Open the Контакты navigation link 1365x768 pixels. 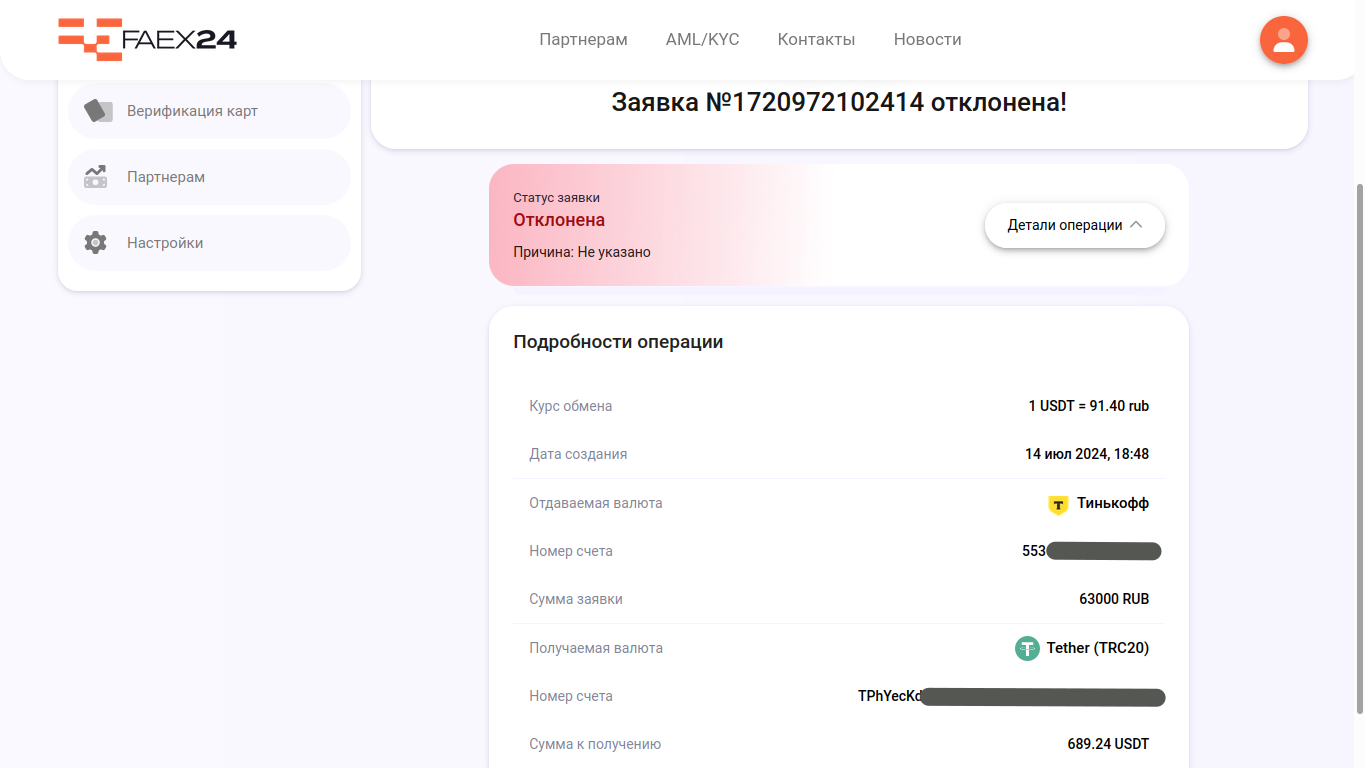(816, 40)
